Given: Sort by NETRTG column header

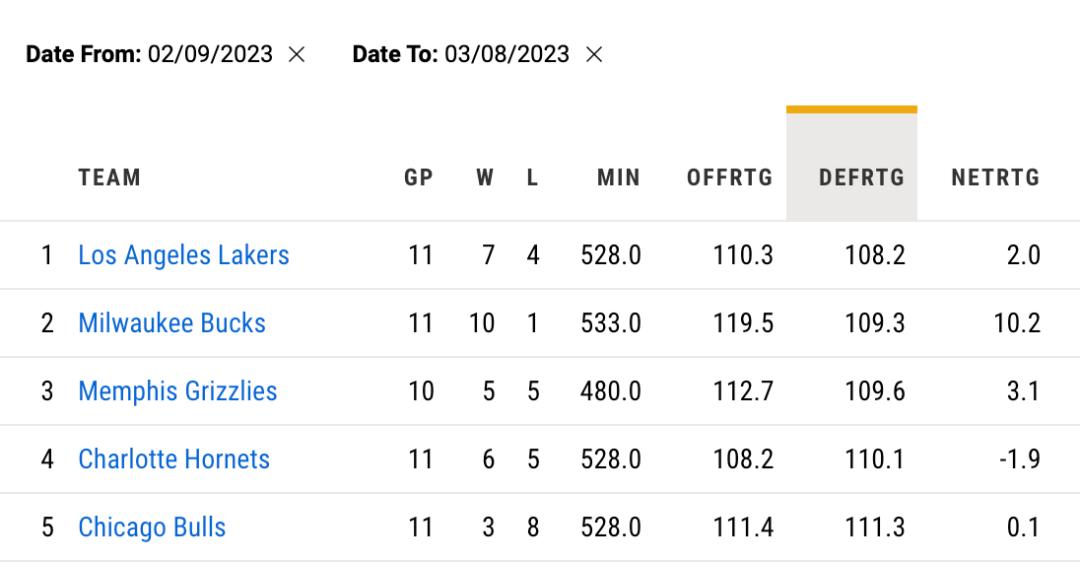Looking at the screenshot, I should [995, 178].
